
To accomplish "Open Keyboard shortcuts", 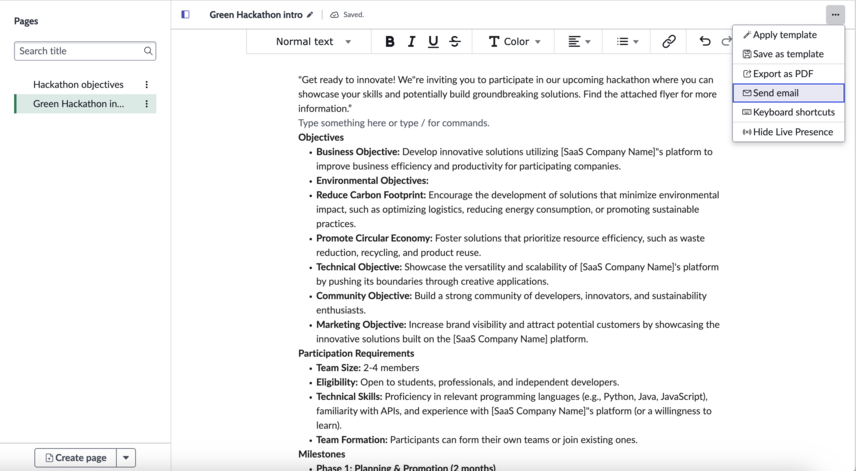I will (788, 112).
